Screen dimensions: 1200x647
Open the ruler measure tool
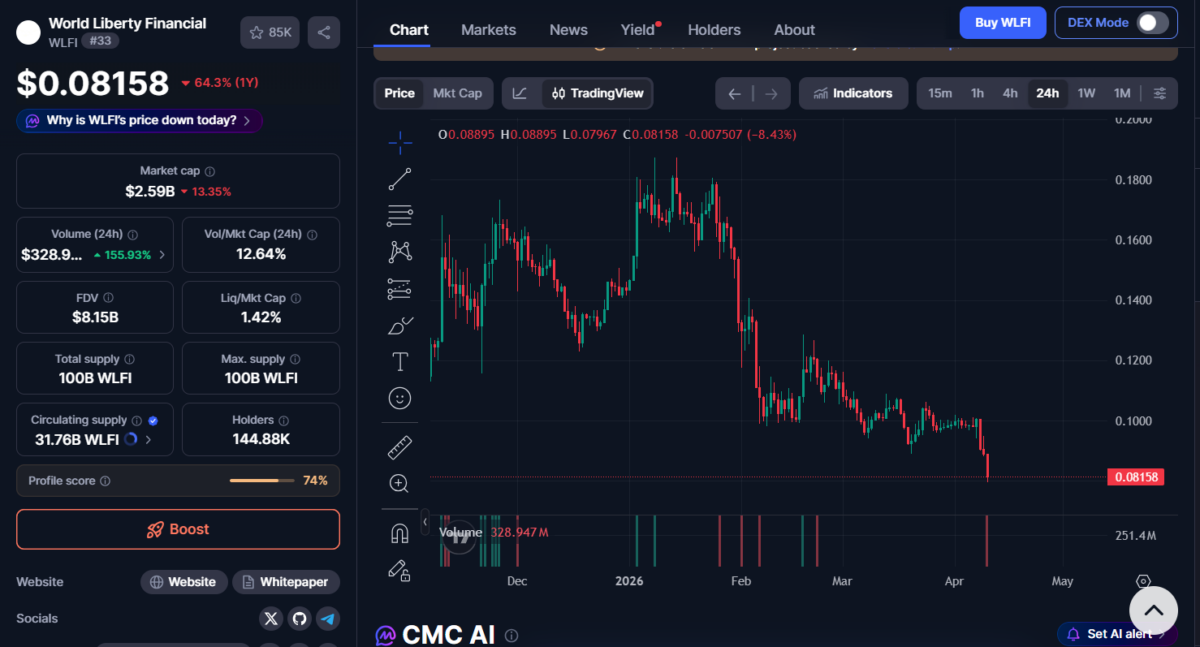pos(400,447)
